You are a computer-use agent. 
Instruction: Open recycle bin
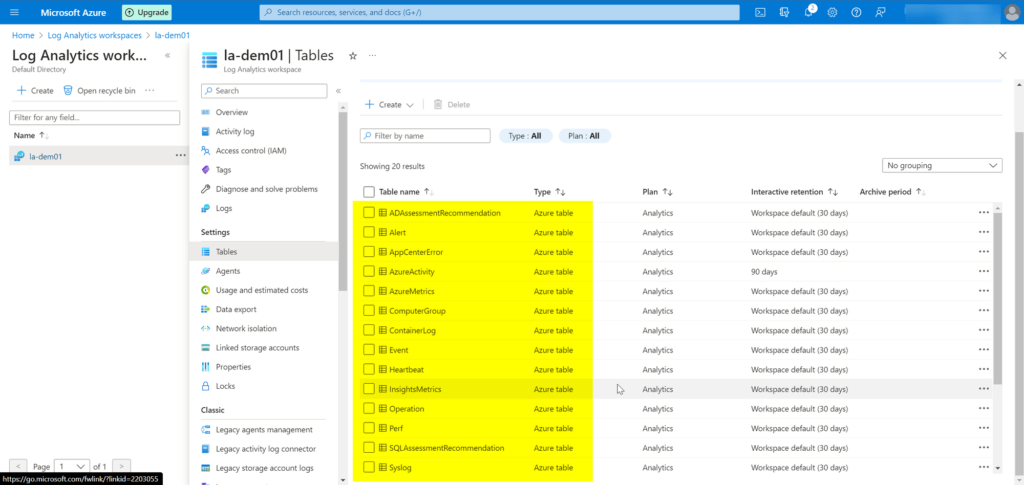click(99, 91)
